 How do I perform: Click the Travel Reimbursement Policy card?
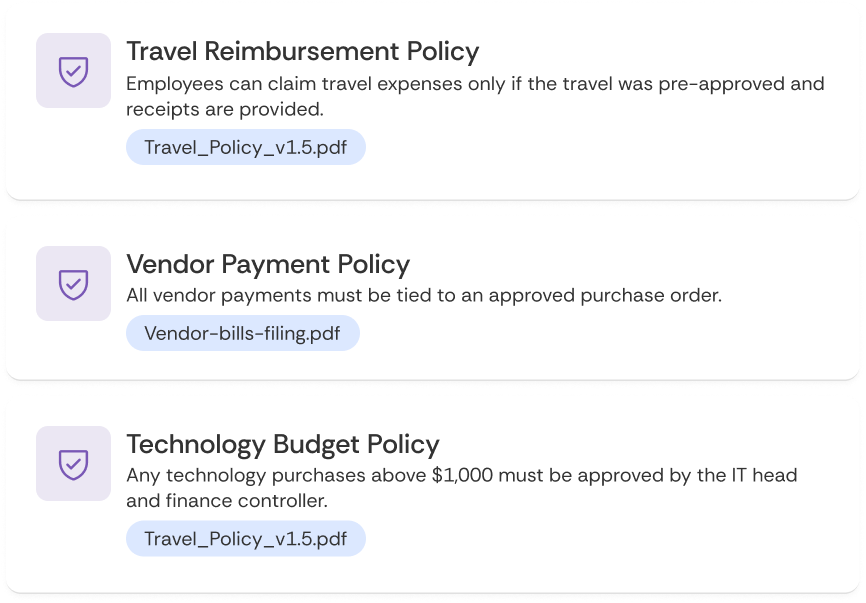pyautogui.click(x=433, y=102)
